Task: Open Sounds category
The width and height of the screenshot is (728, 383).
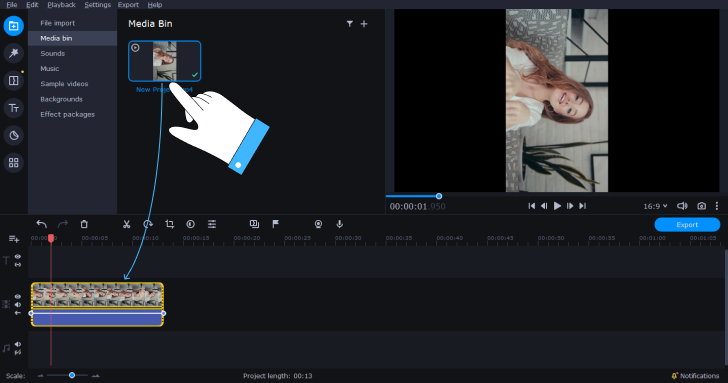Action: point(72,53)
